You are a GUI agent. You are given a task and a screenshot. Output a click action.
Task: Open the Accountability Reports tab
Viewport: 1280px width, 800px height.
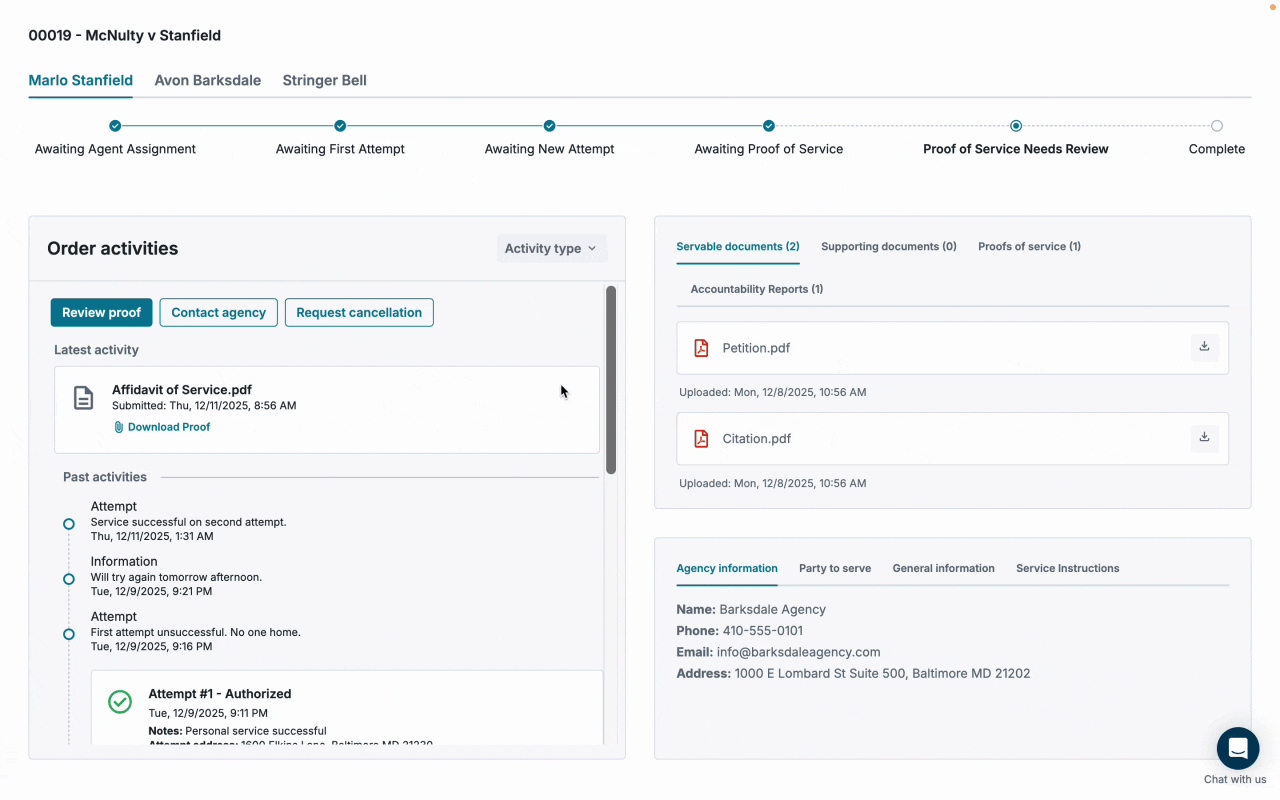click(x=756, y=289)
